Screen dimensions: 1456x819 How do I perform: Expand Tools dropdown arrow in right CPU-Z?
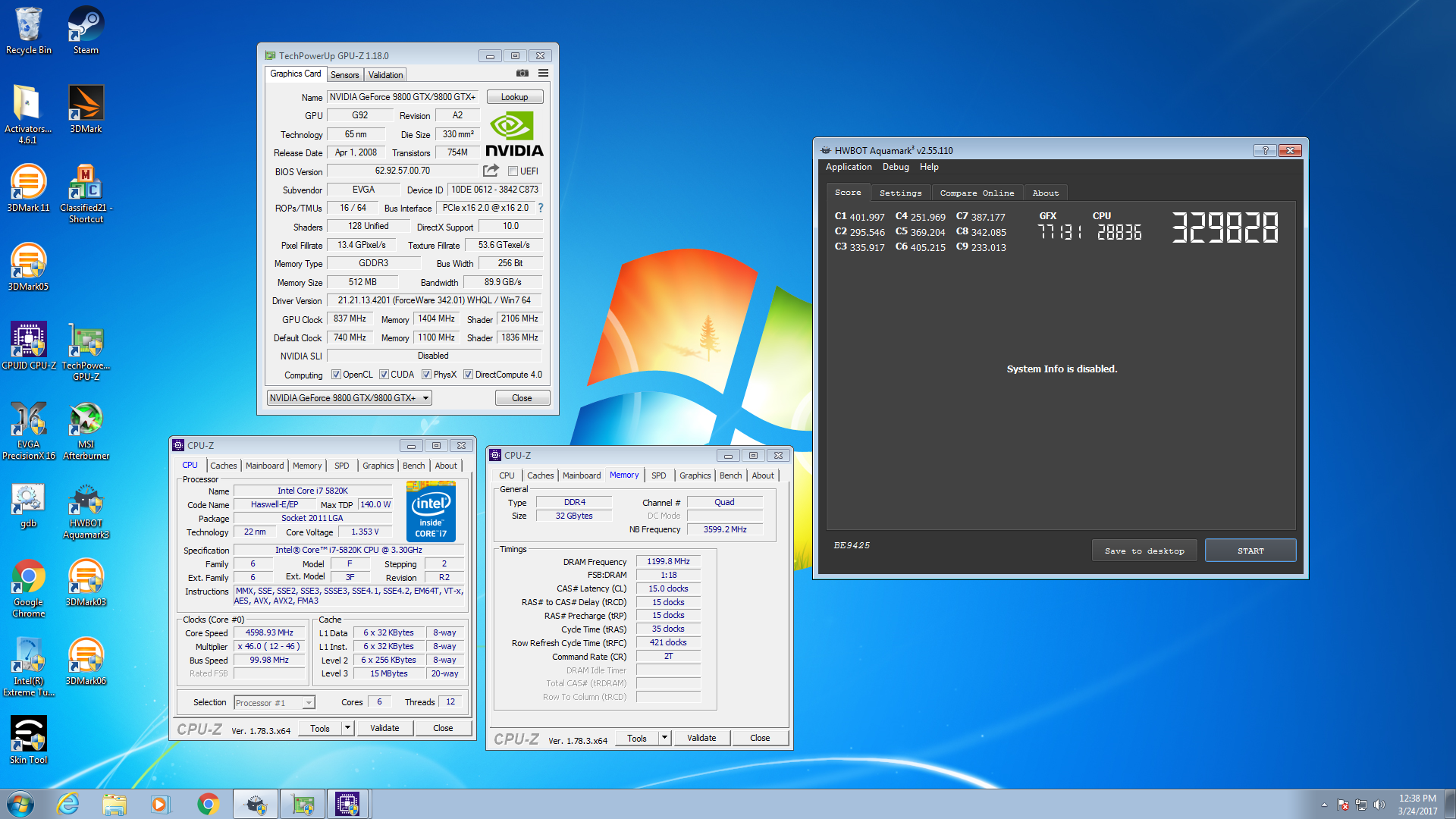pyautogui.click(x=664, y=738)
